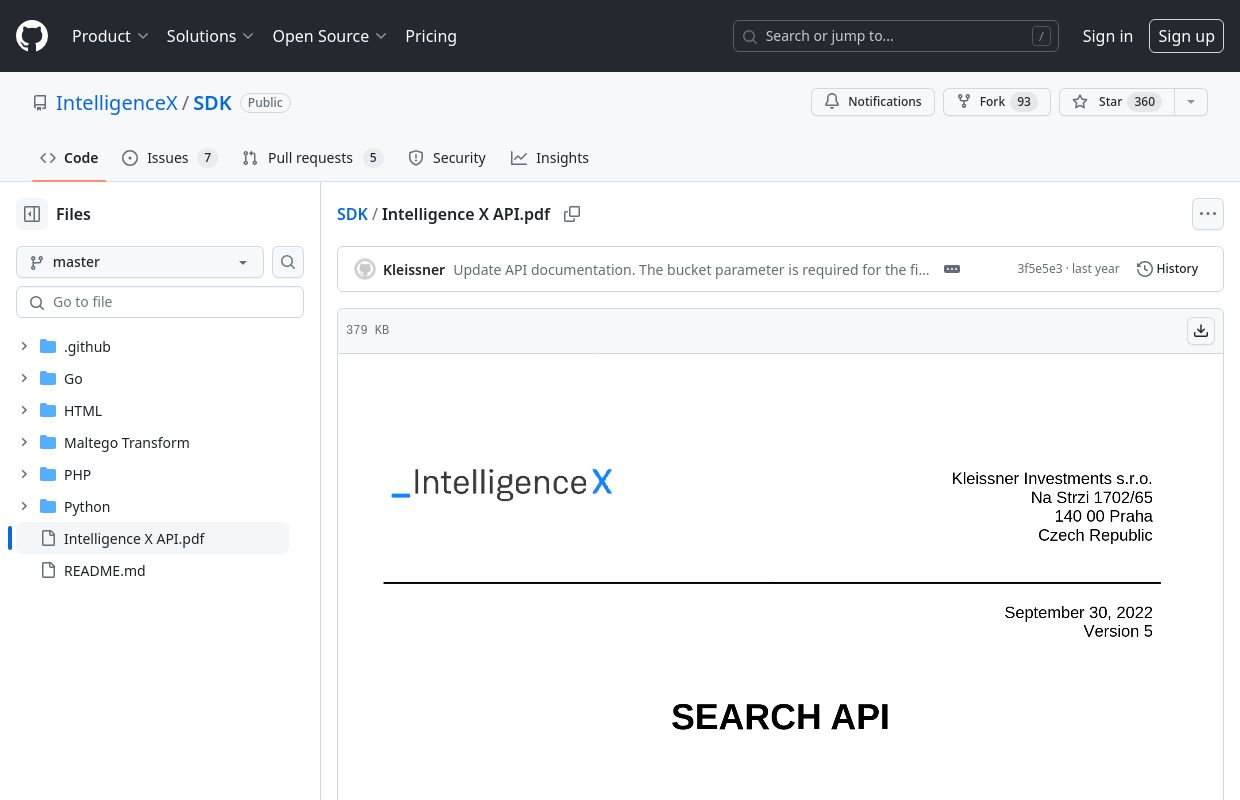
Task: Switch to the Issues tab
Action: (x=169, y=158)
